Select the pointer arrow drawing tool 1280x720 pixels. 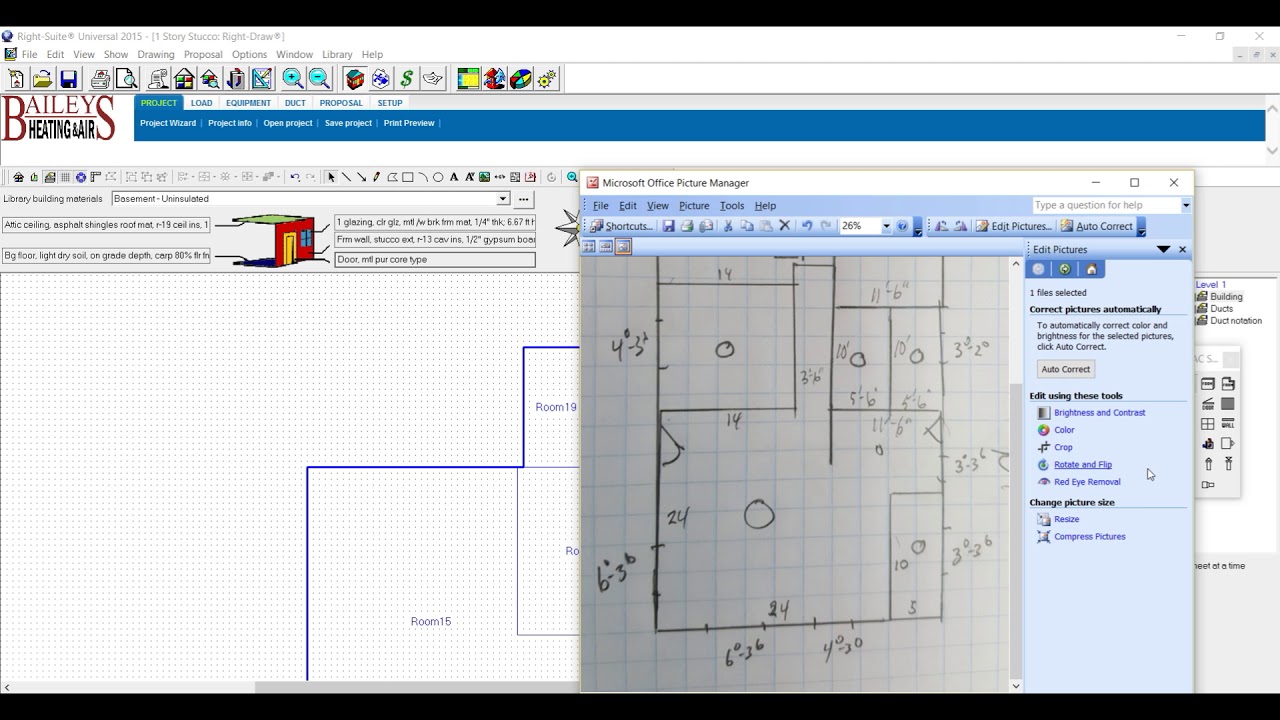click(x=331, y=177)
